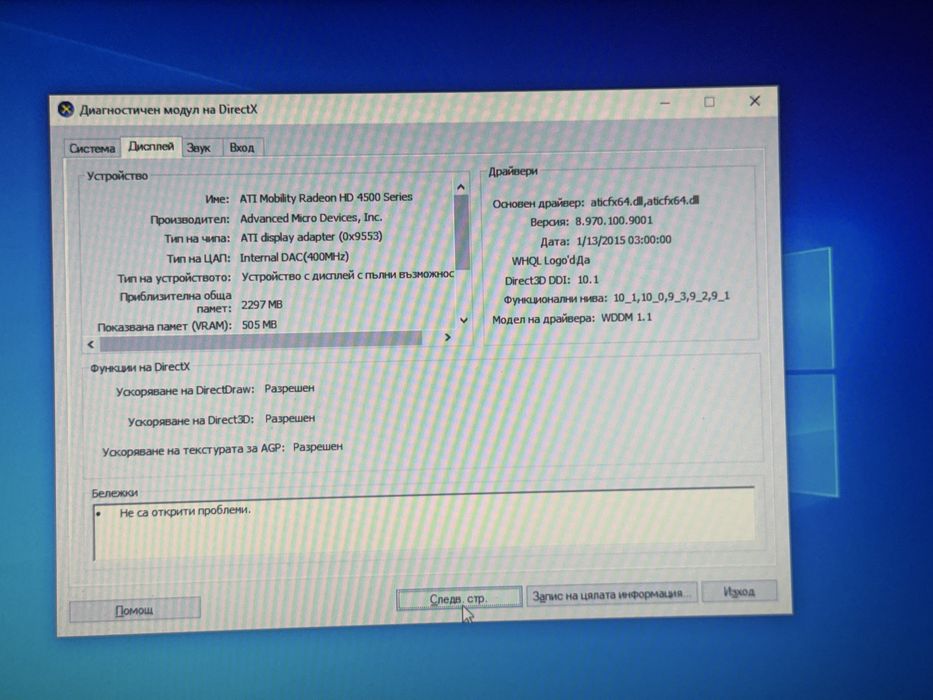Maximize the DirectX diagnostic window
Screen dimensions: 933x700
click(709, 102)
